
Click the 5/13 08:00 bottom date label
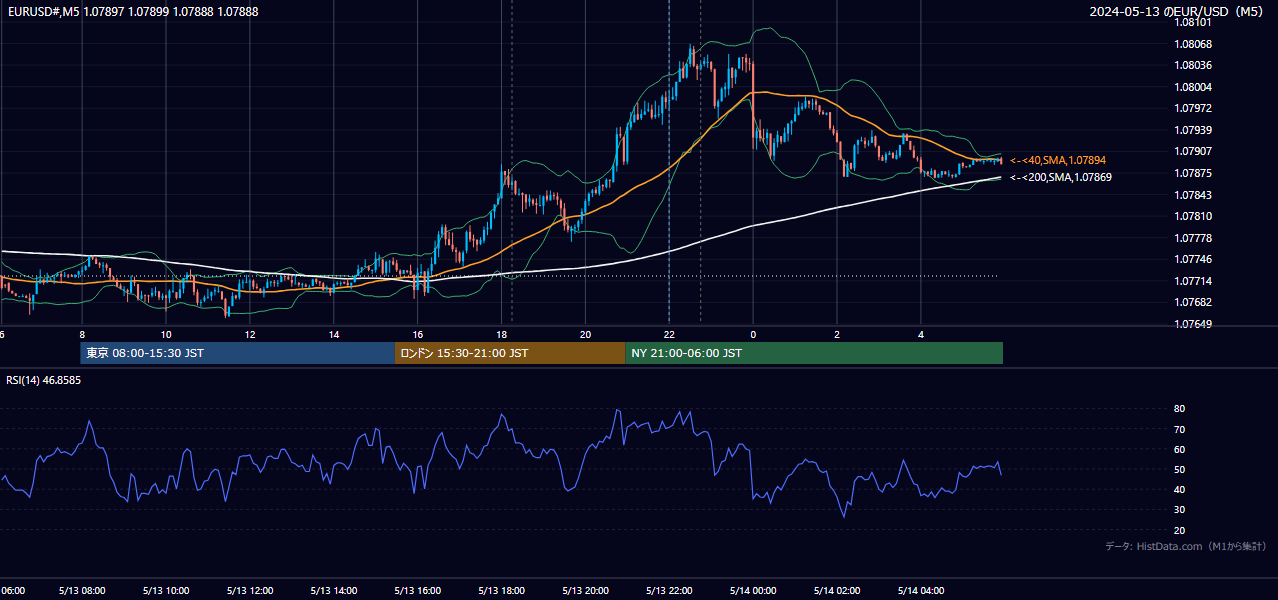click(x=82, y=591)
